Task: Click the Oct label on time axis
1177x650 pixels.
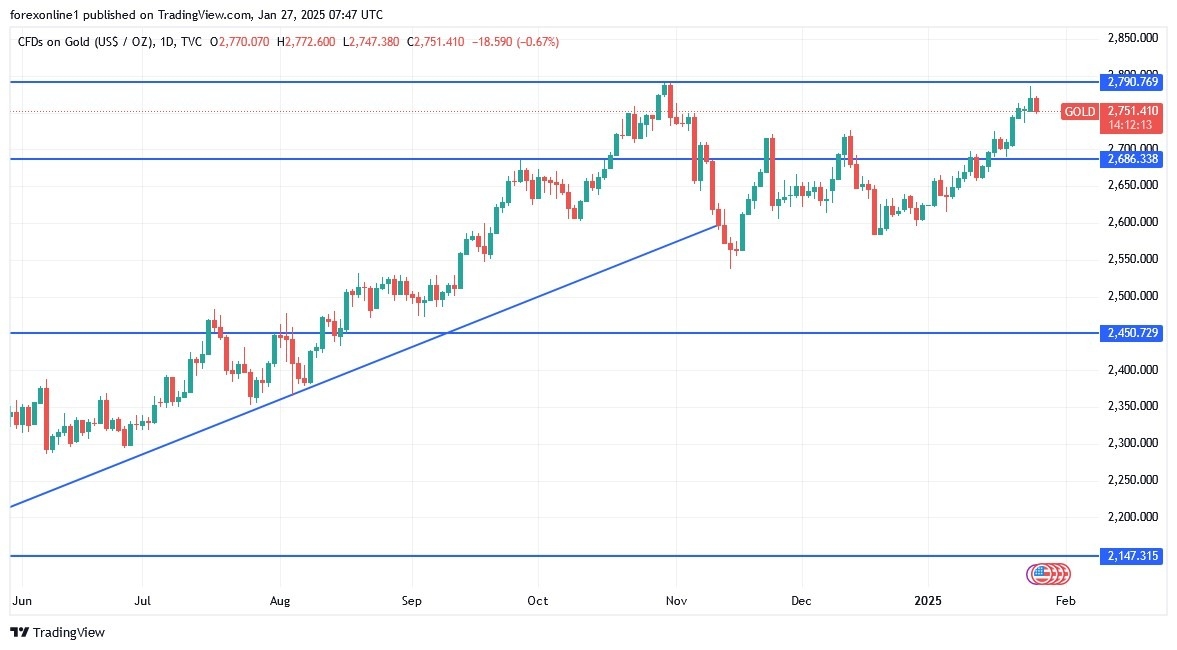Action: [538, 601]
